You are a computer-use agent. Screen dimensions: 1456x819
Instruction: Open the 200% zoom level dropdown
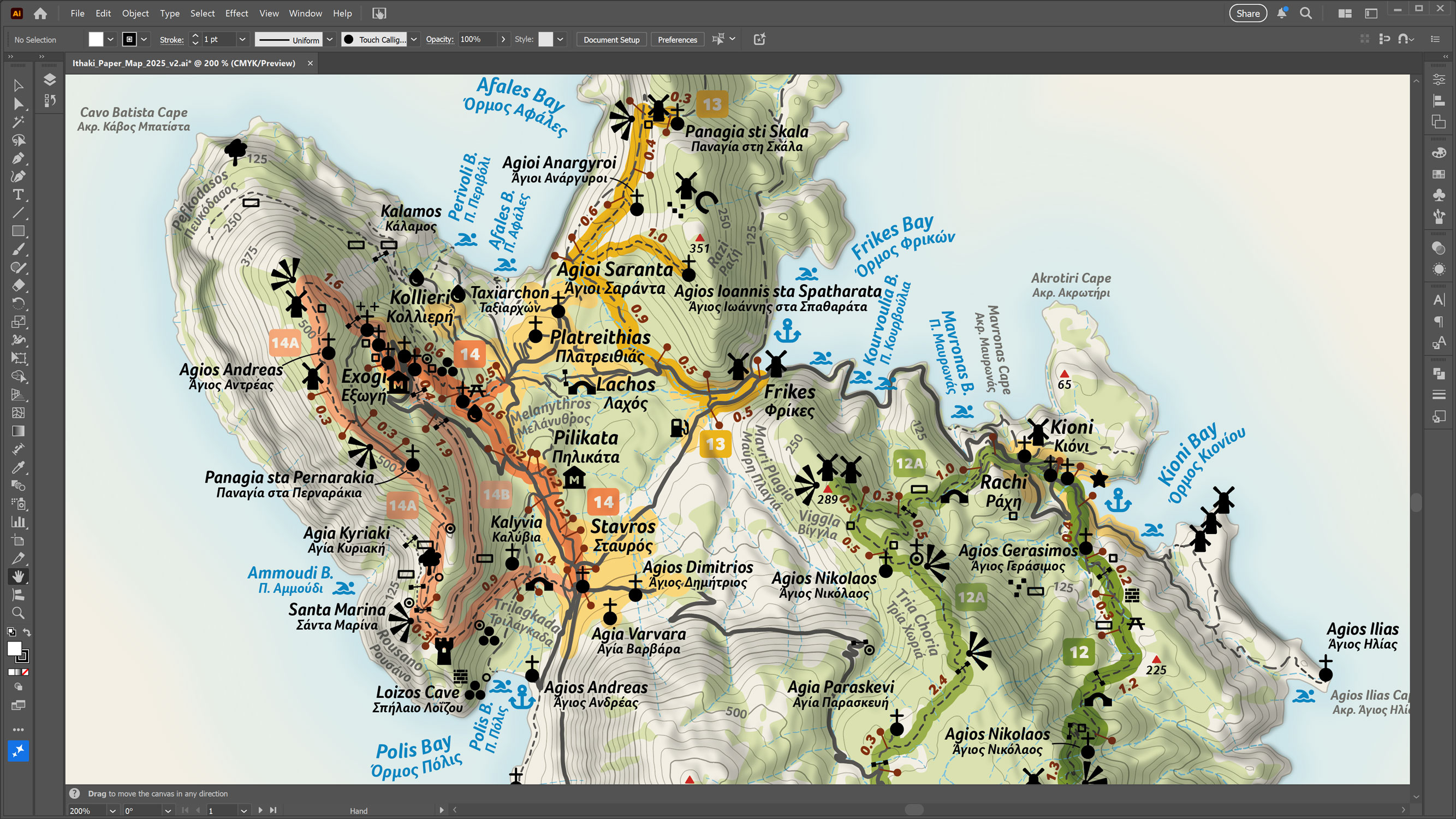click(112, 810)
